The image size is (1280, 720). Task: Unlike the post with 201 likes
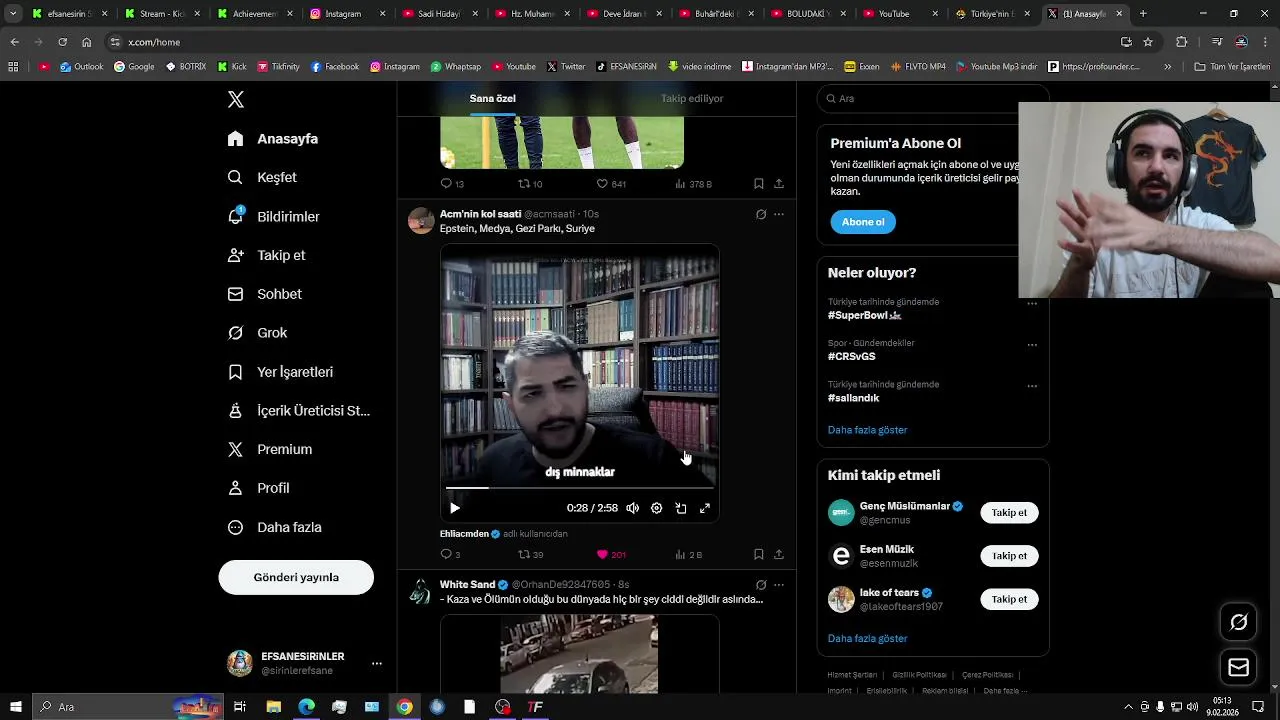[611, 555]
